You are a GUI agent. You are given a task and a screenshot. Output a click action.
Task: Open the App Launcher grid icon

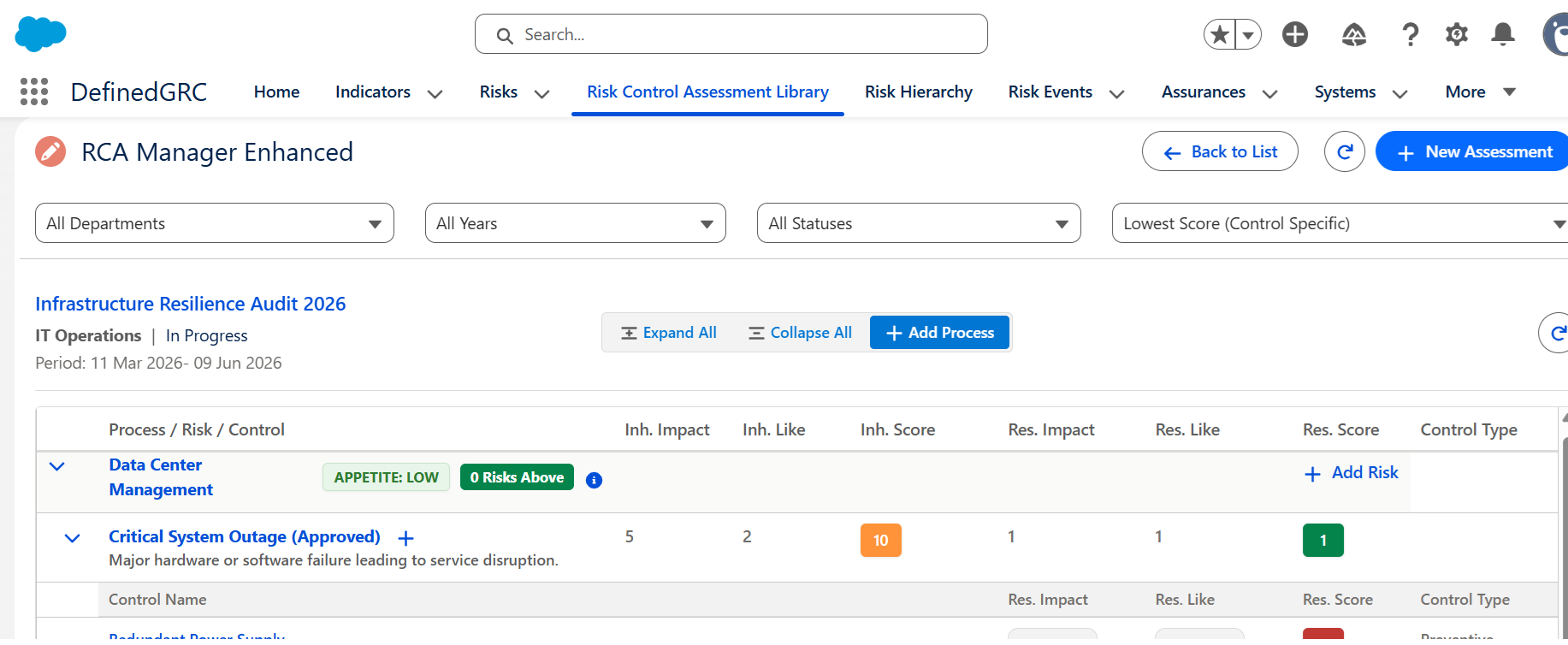click(34, 92)
